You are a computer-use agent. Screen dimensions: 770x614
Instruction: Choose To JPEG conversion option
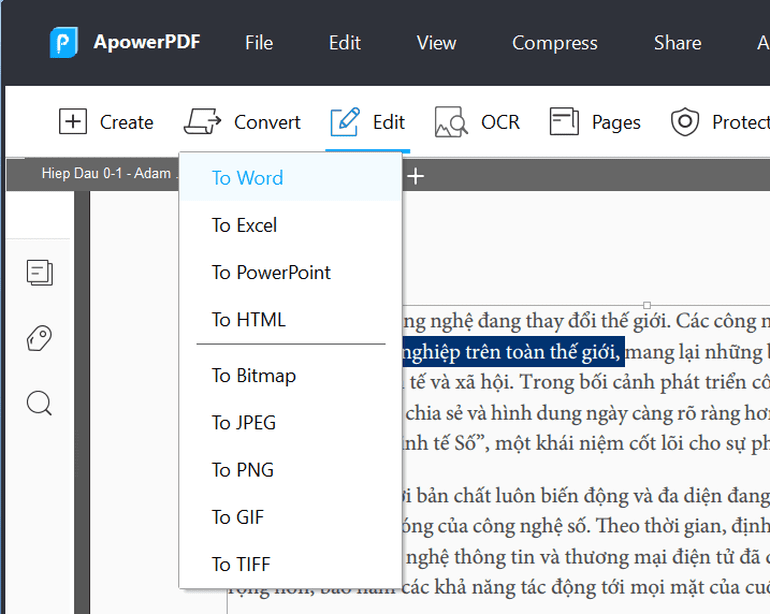pos(291,422)
